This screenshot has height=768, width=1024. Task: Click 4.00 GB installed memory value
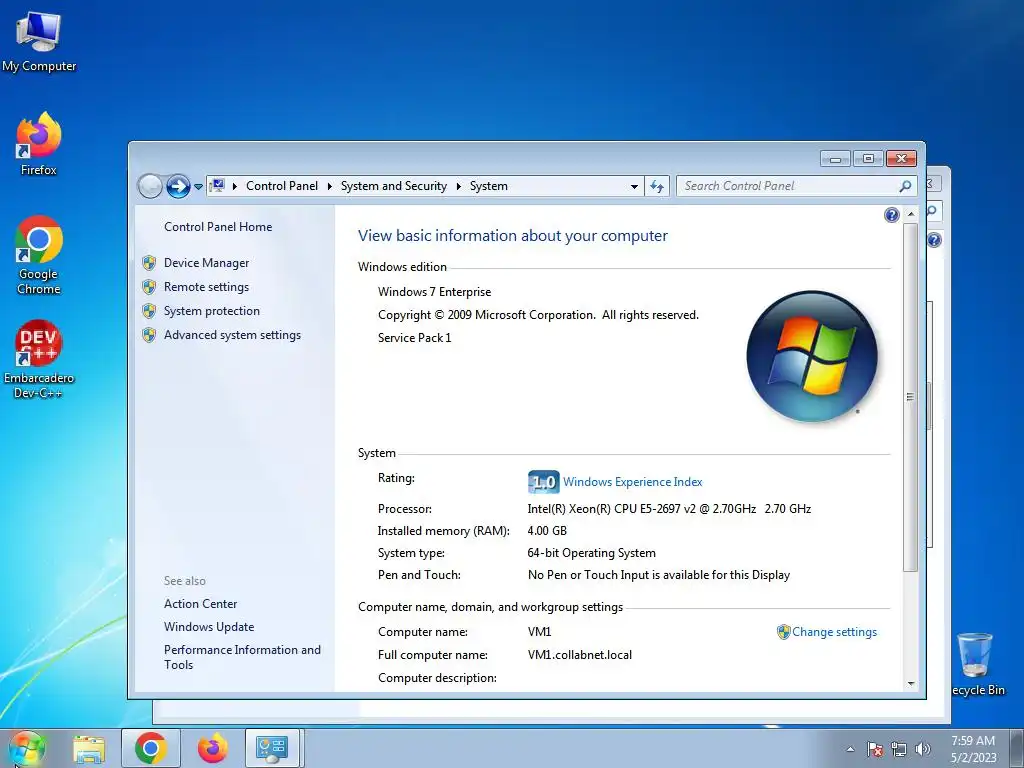click(x=547, y=531)
